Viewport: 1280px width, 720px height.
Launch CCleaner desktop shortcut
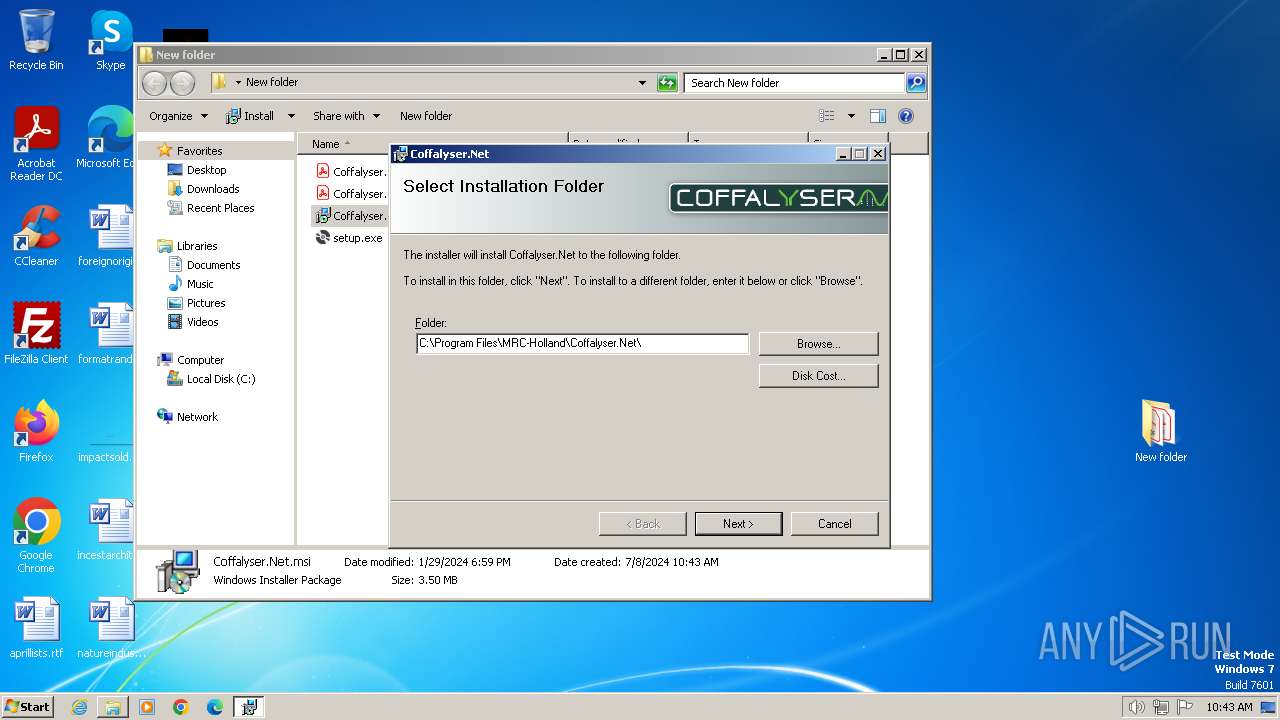coord(36,236)
